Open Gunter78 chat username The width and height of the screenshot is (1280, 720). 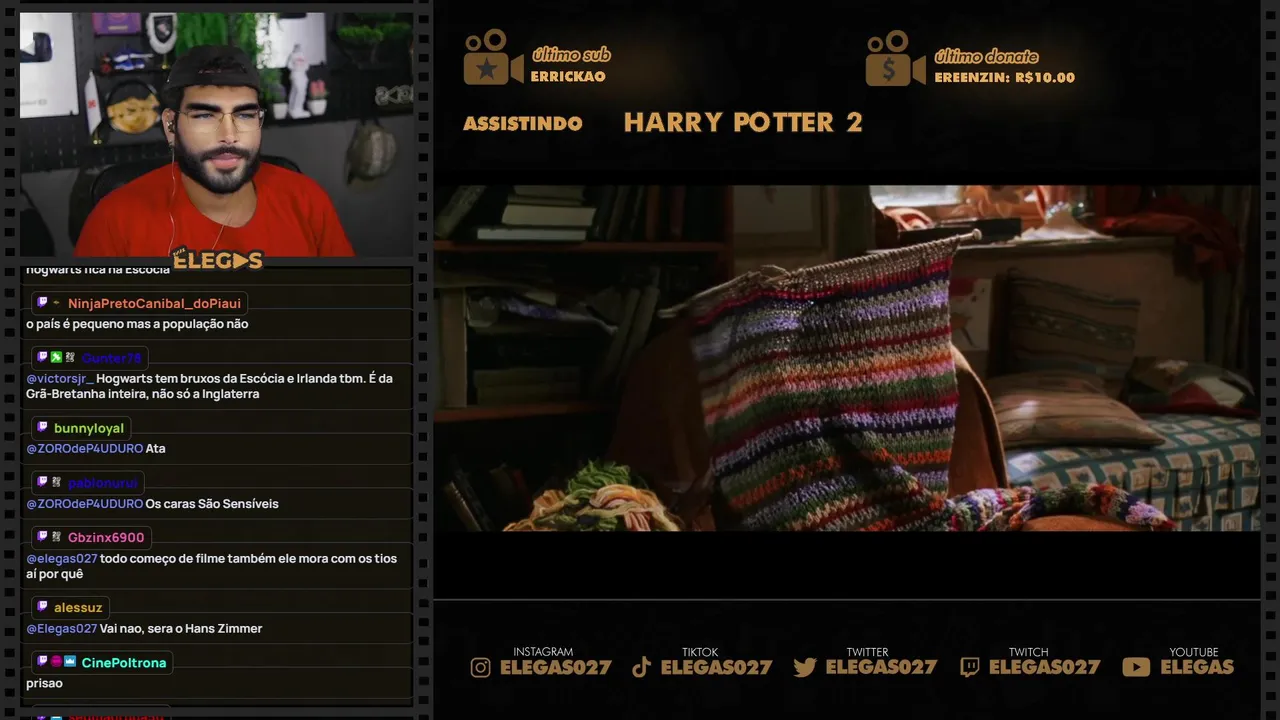[112, 358]
